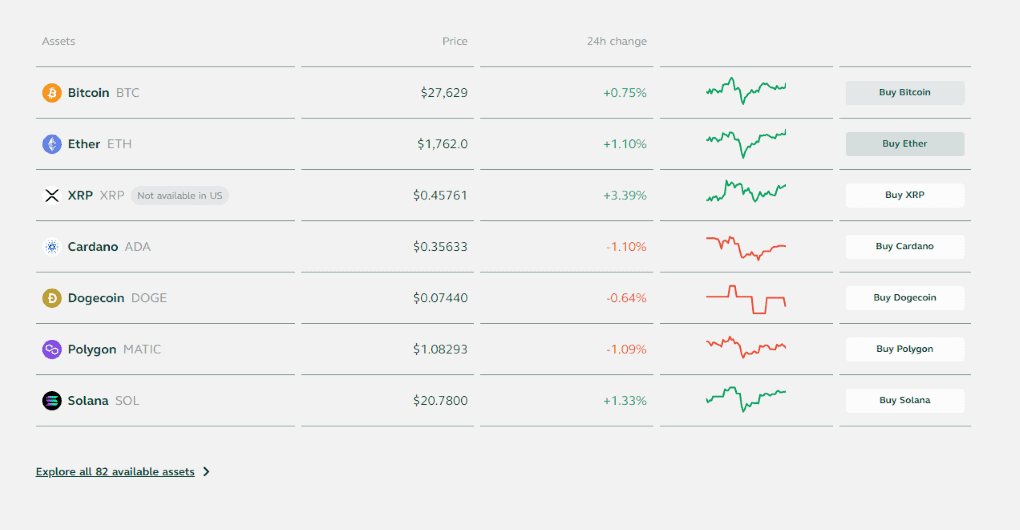Click the $1.08293 Polygon price
Viewport: 1020px width, 530px height.
pos(440,349)
